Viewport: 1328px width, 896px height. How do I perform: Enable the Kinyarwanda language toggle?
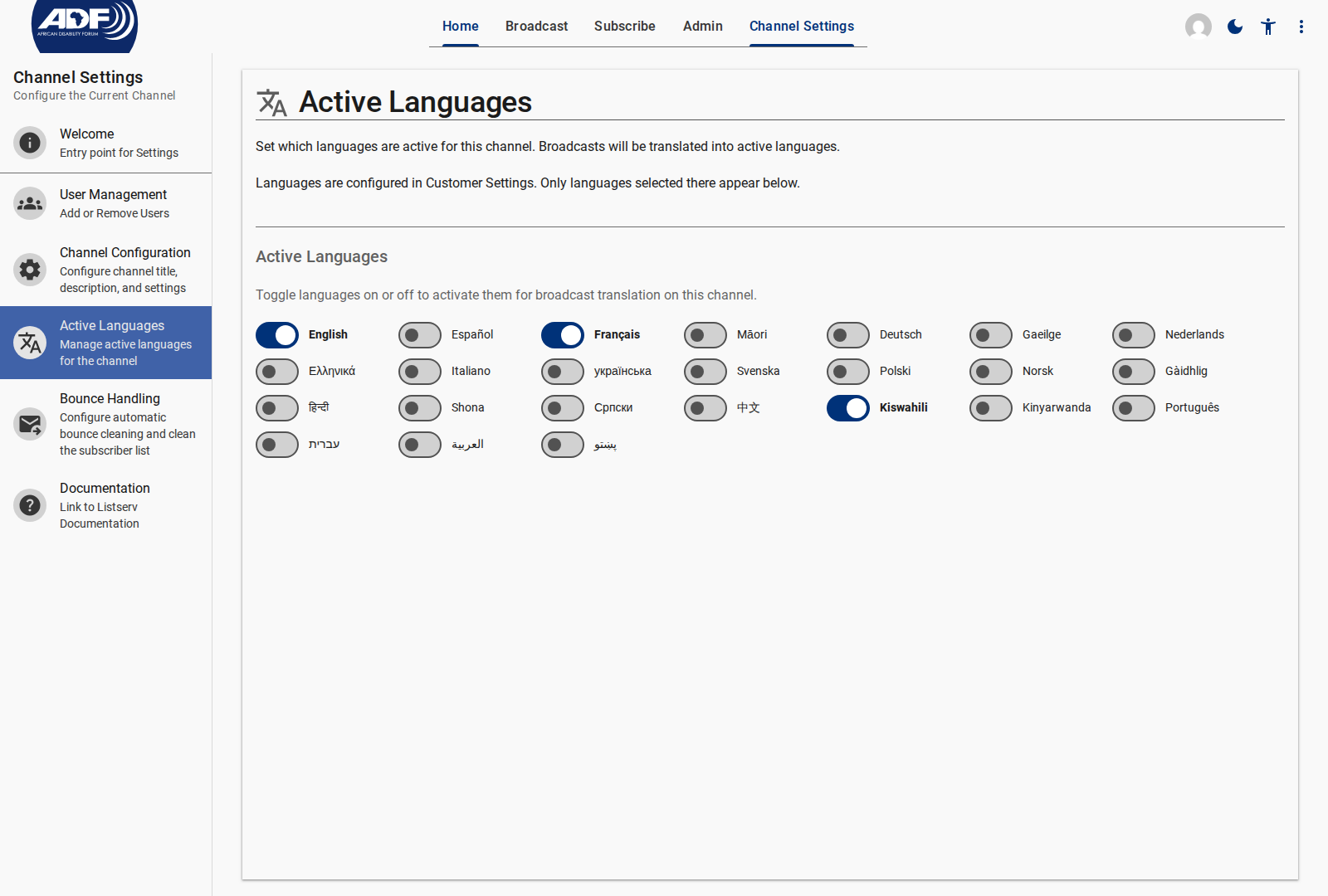(x=991, y=408)
